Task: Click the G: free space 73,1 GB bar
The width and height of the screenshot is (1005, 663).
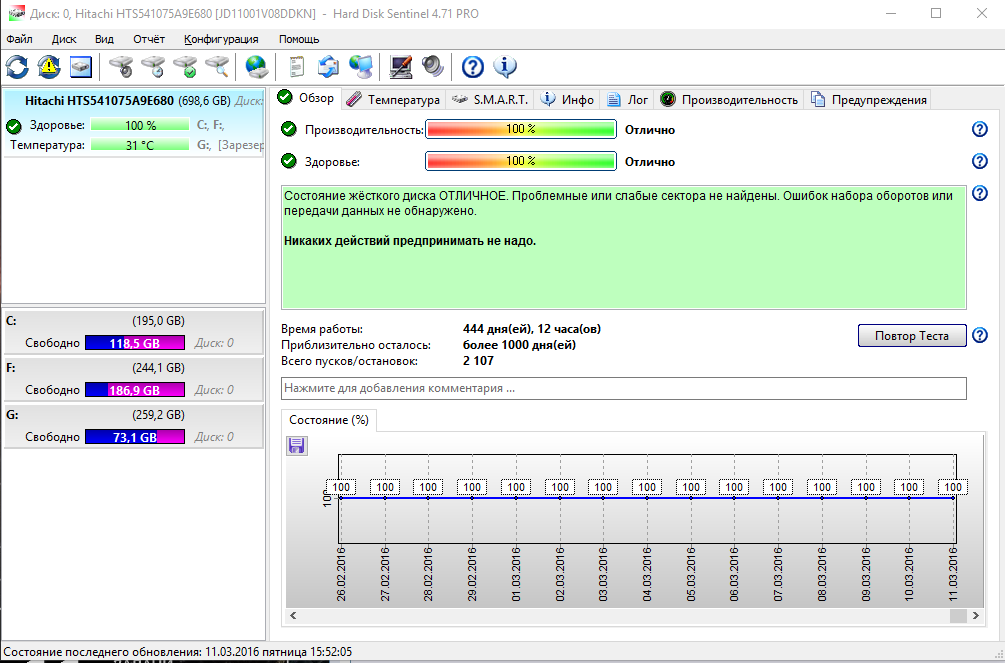Action: pos(135,437)
